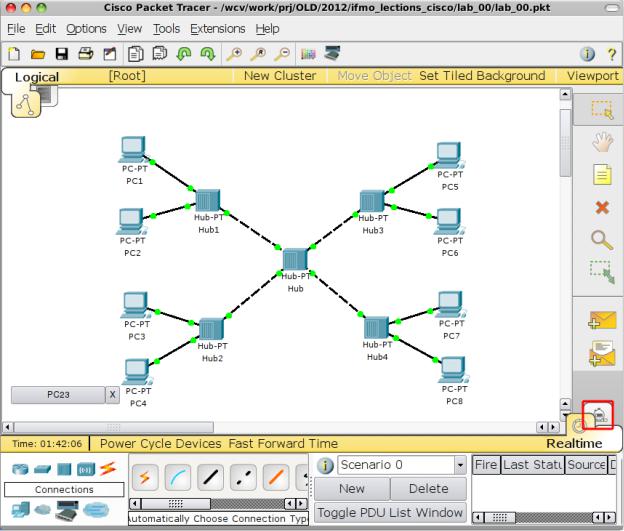Save the file with the floppy disk icon

[62, 54]
